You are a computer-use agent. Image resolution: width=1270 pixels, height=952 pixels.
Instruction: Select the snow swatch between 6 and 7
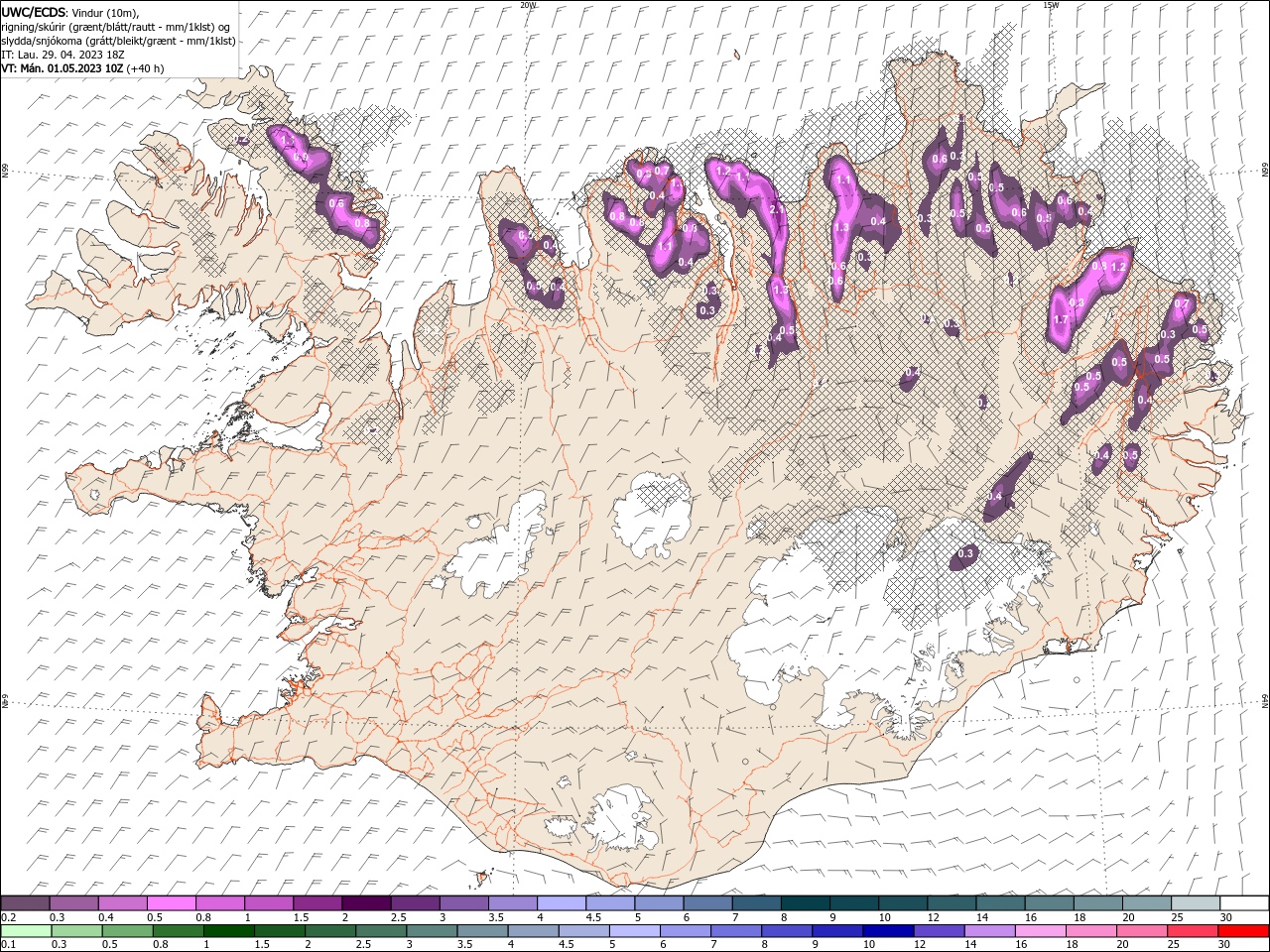tap(708, 903)
